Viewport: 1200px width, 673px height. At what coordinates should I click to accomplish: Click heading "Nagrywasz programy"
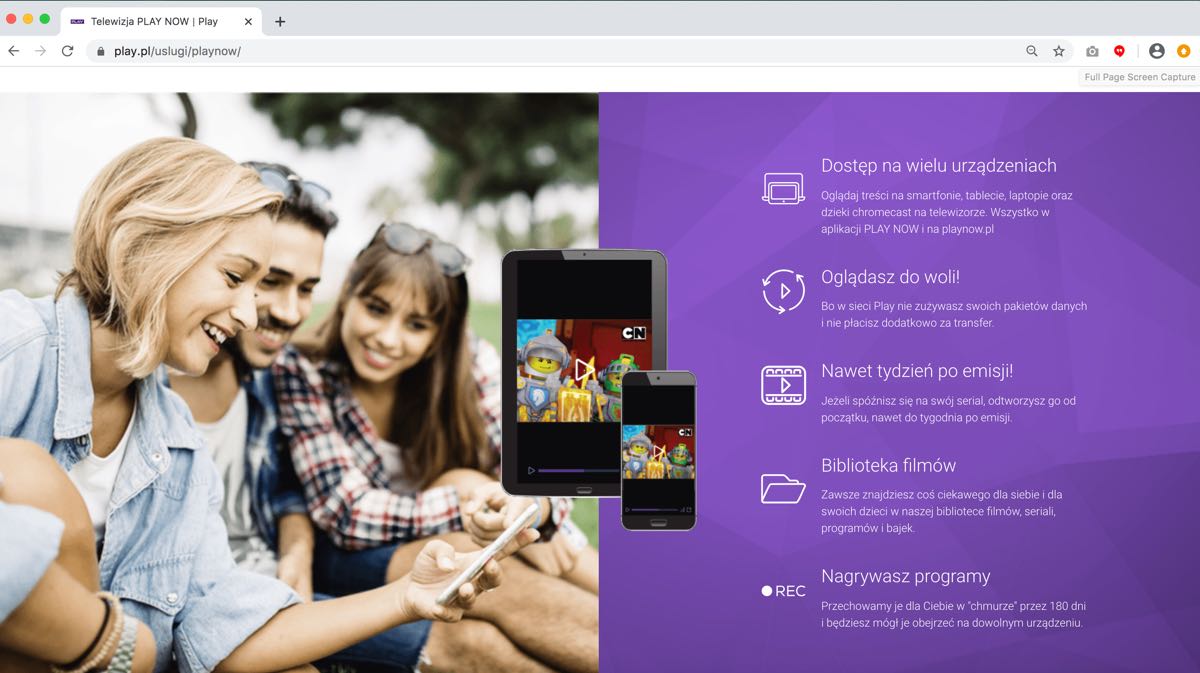tap(905, 576)
